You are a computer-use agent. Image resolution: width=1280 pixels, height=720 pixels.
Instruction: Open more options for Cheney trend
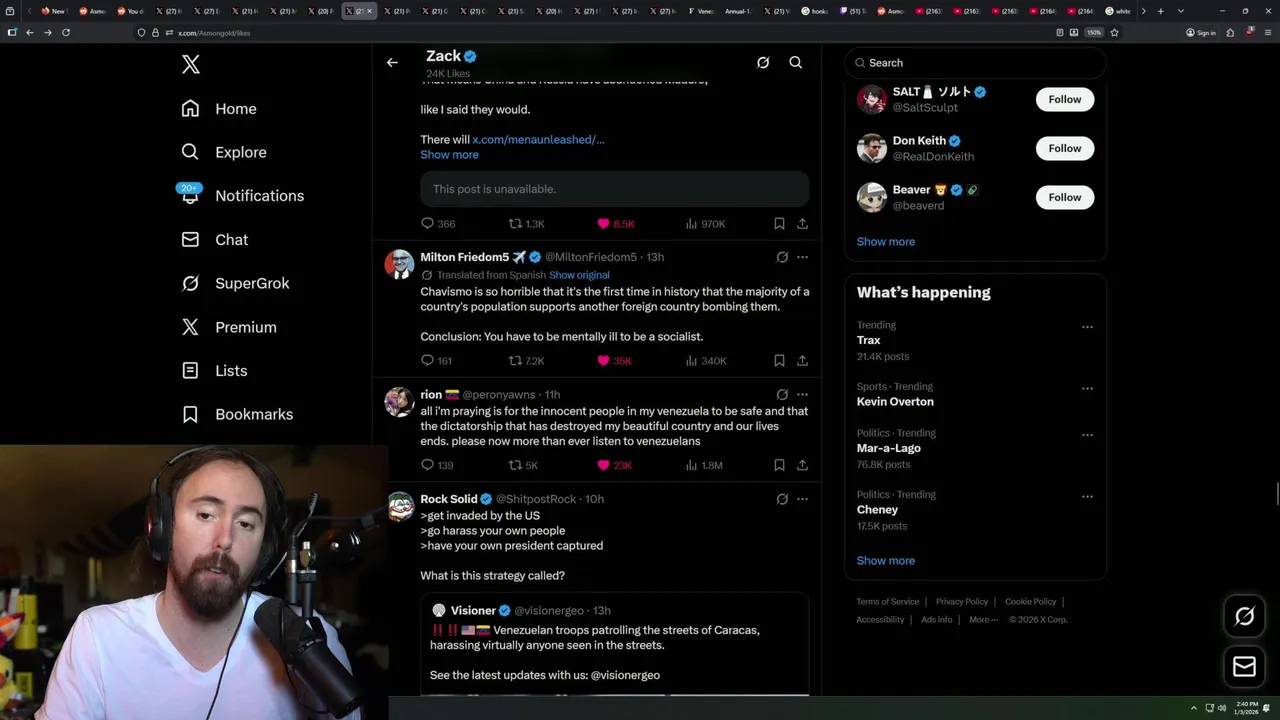click(x=1087, y=496)
